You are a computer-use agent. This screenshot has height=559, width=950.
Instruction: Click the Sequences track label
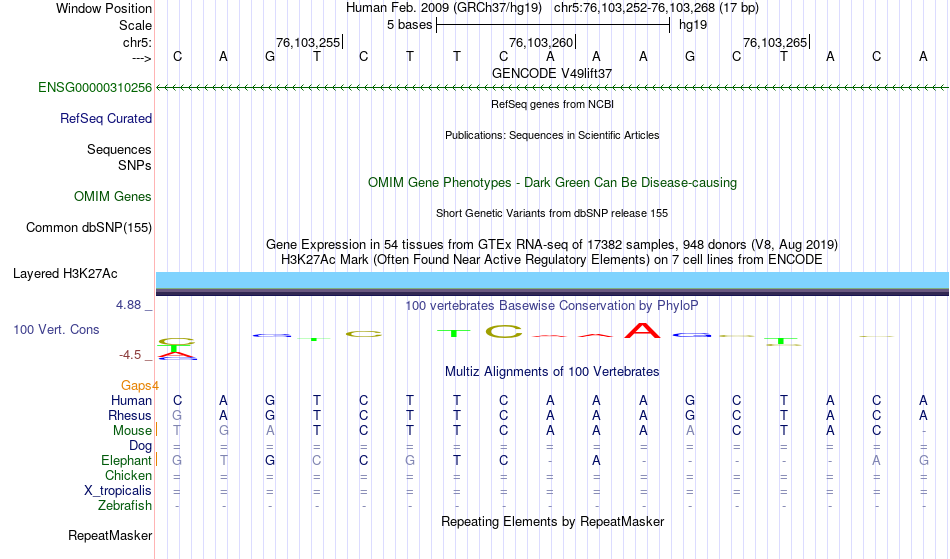(119, 150)
